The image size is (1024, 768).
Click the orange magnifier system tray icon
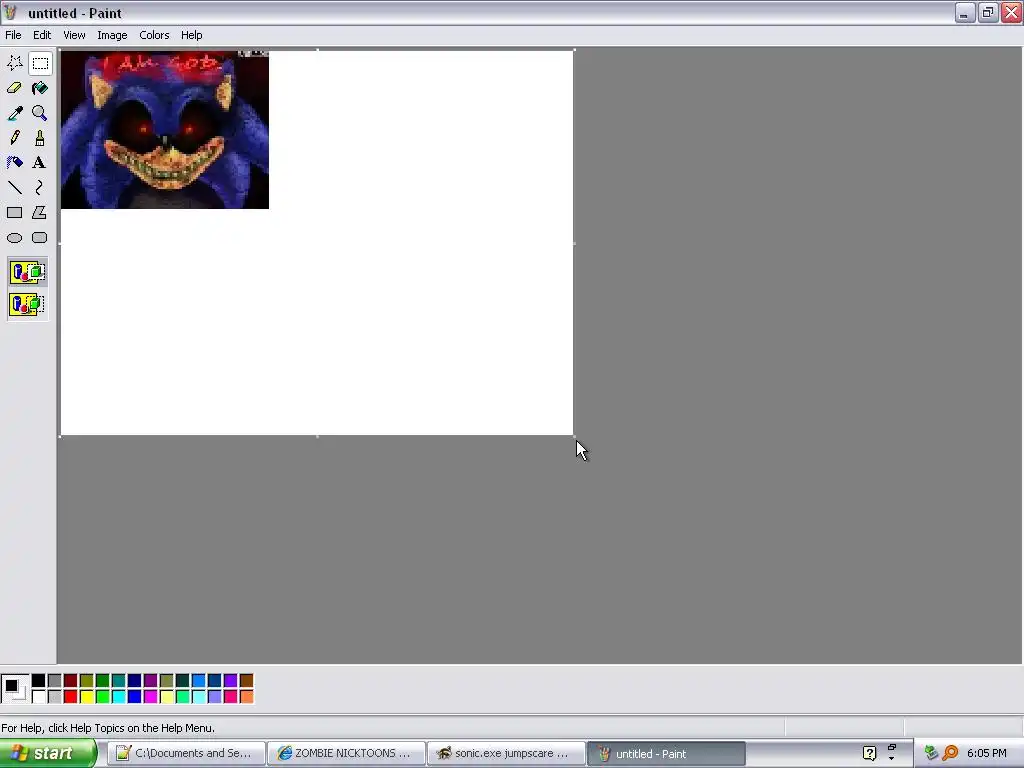point(951,754)
